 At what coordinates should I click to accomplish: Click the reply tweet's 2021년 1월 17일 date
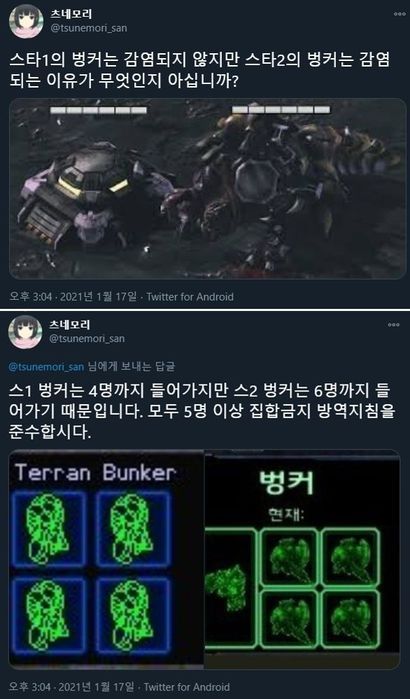click(x=97, y=687)
